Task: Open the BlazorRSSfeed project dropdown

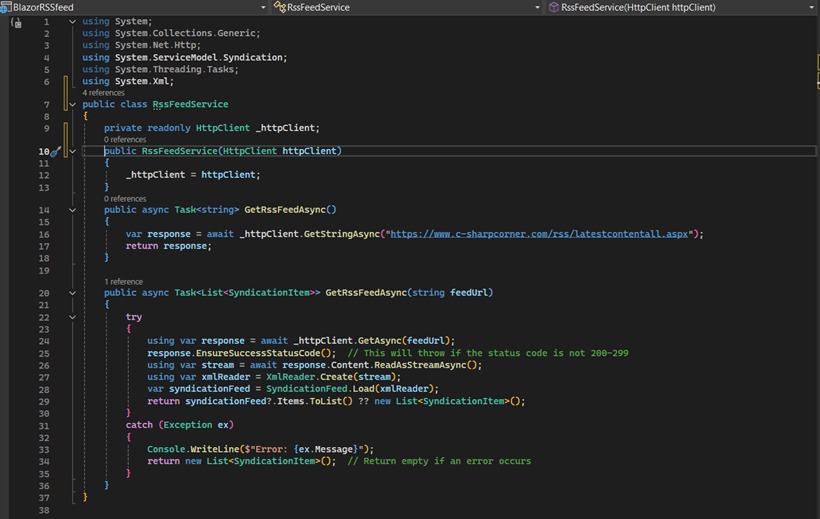Action: (263, 7)
